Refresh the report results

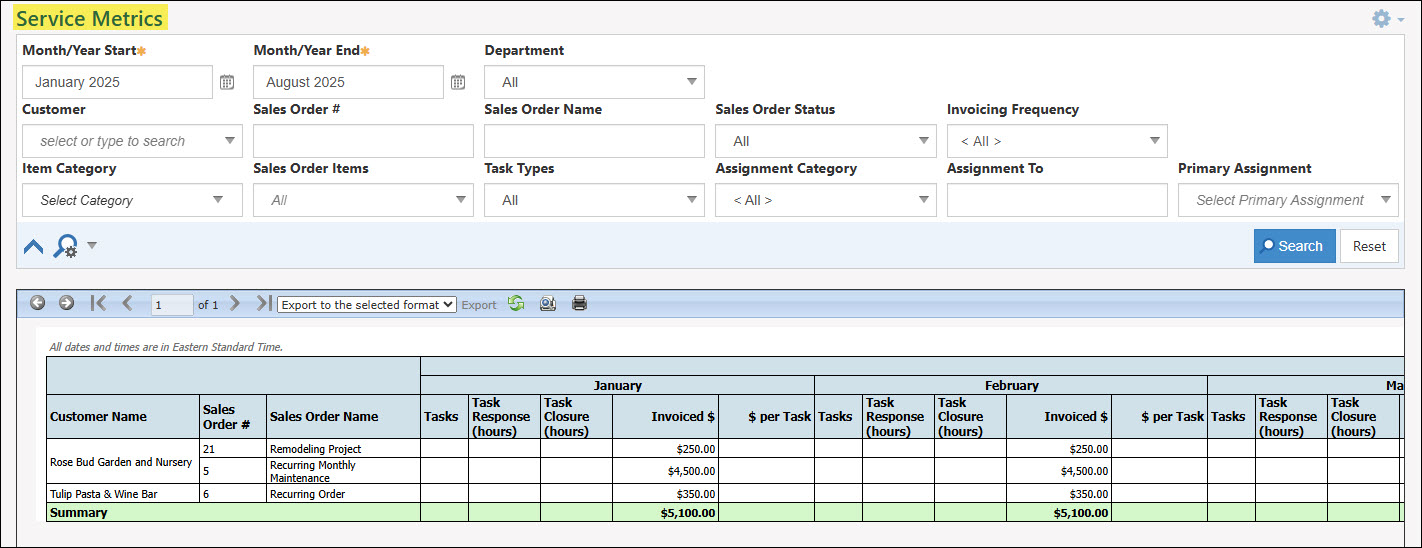click(x=516, y=303)
